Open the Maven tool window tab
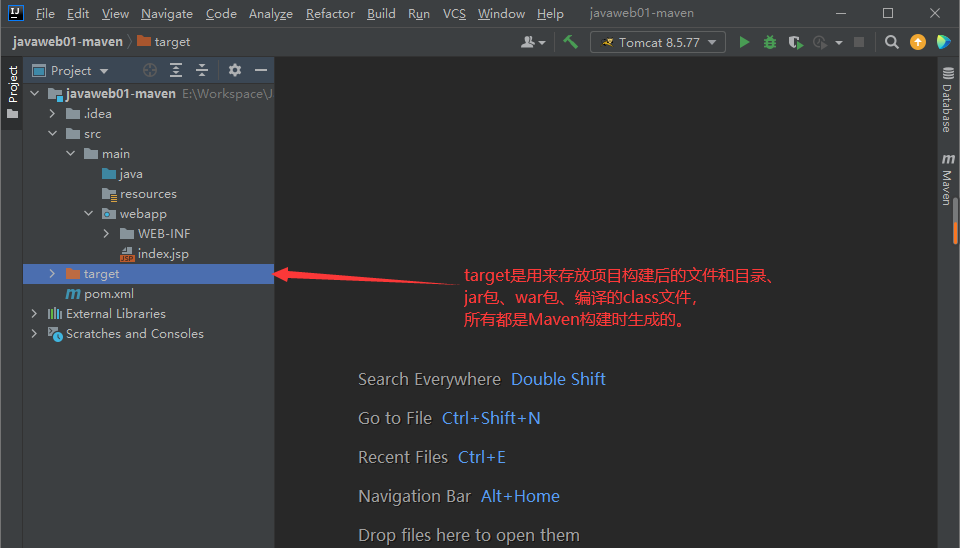 coord(947,179)
